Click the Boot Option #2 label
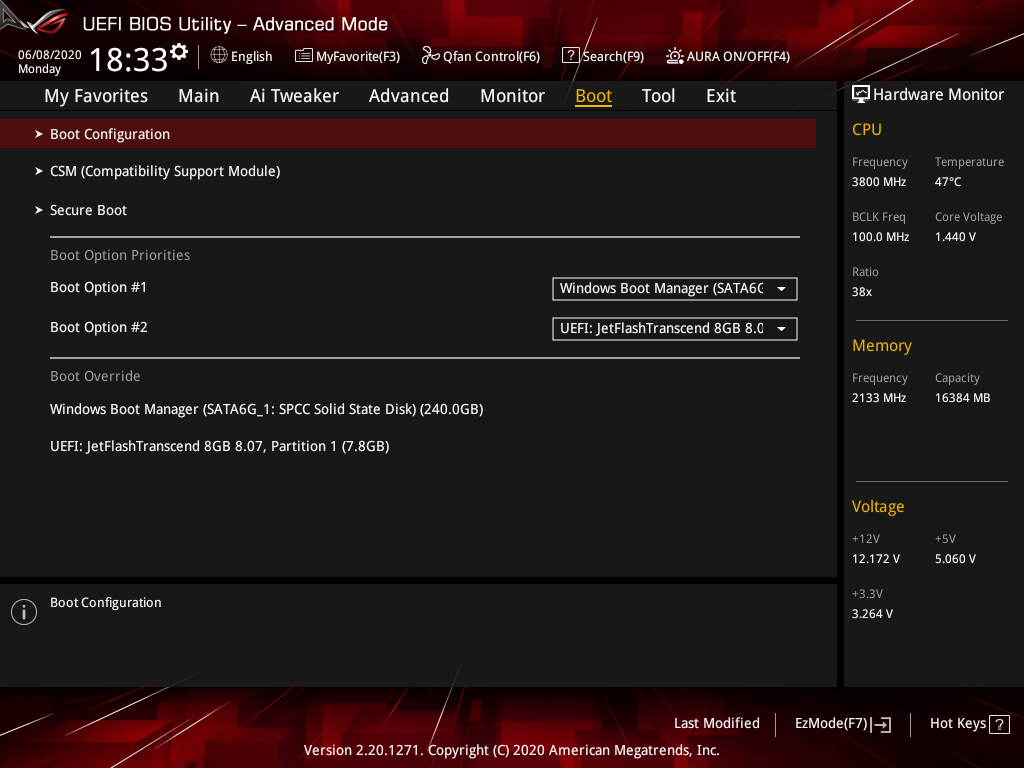 tap(99, 327)
